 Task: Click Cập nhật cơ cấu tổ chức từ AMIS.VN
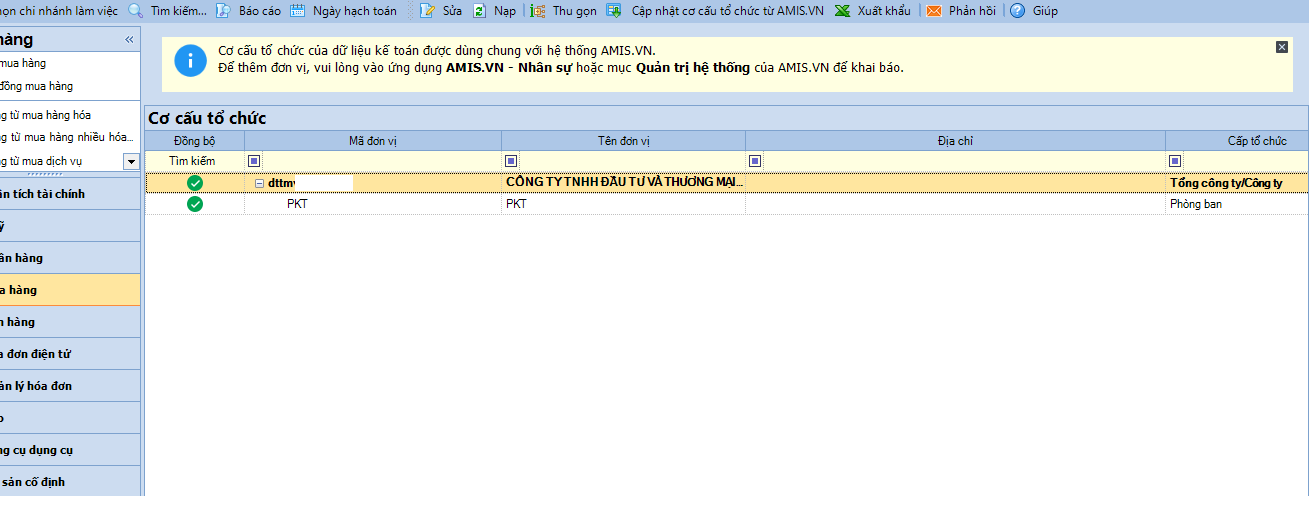click(x=728, y=11)
